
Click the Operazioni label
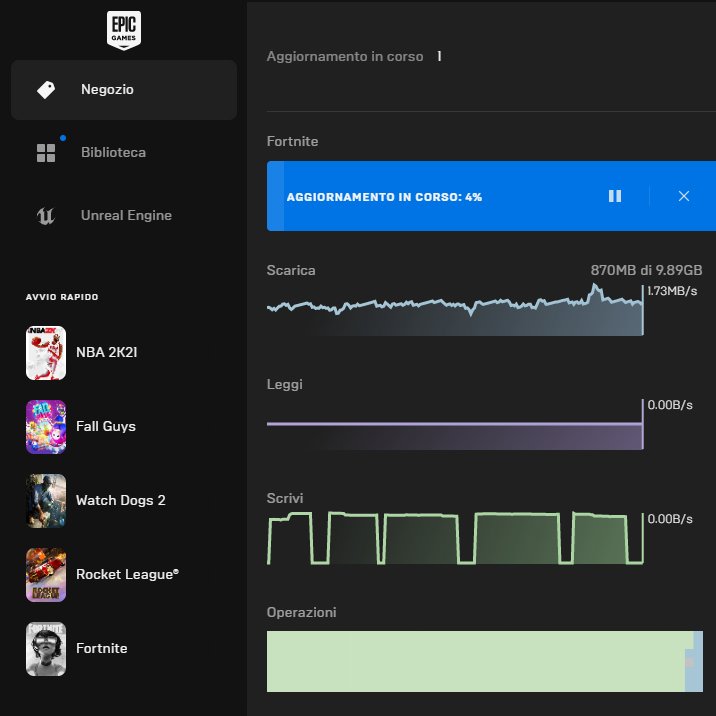[301, 612]
